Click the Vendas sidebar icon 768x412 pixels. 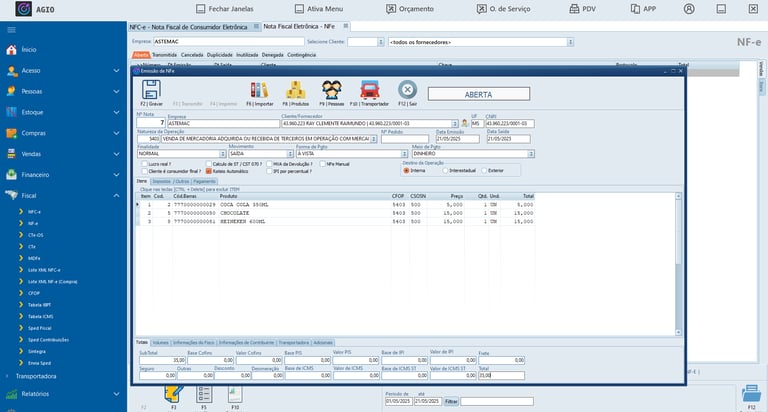tap(11, 154)
